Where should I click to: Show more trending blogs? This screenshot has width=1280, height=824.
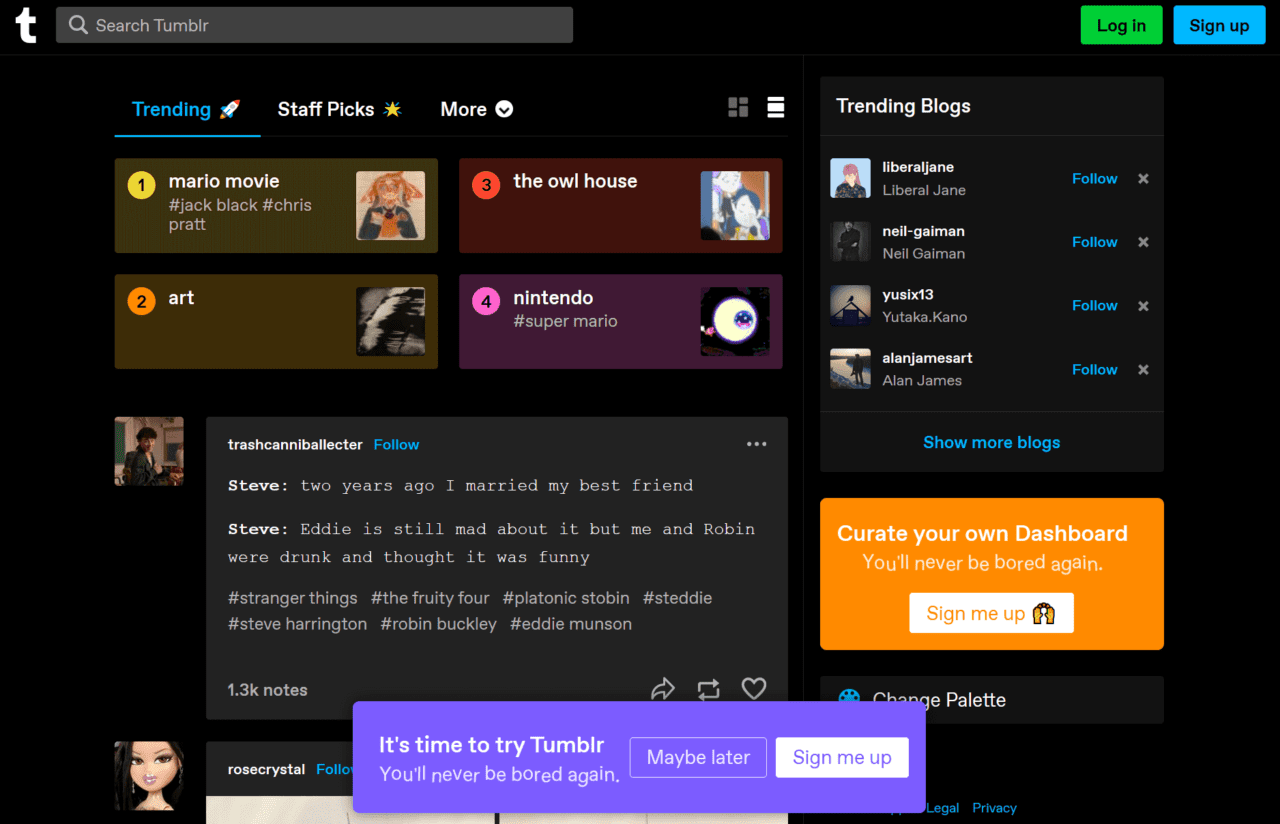click(x=991, y=442)
